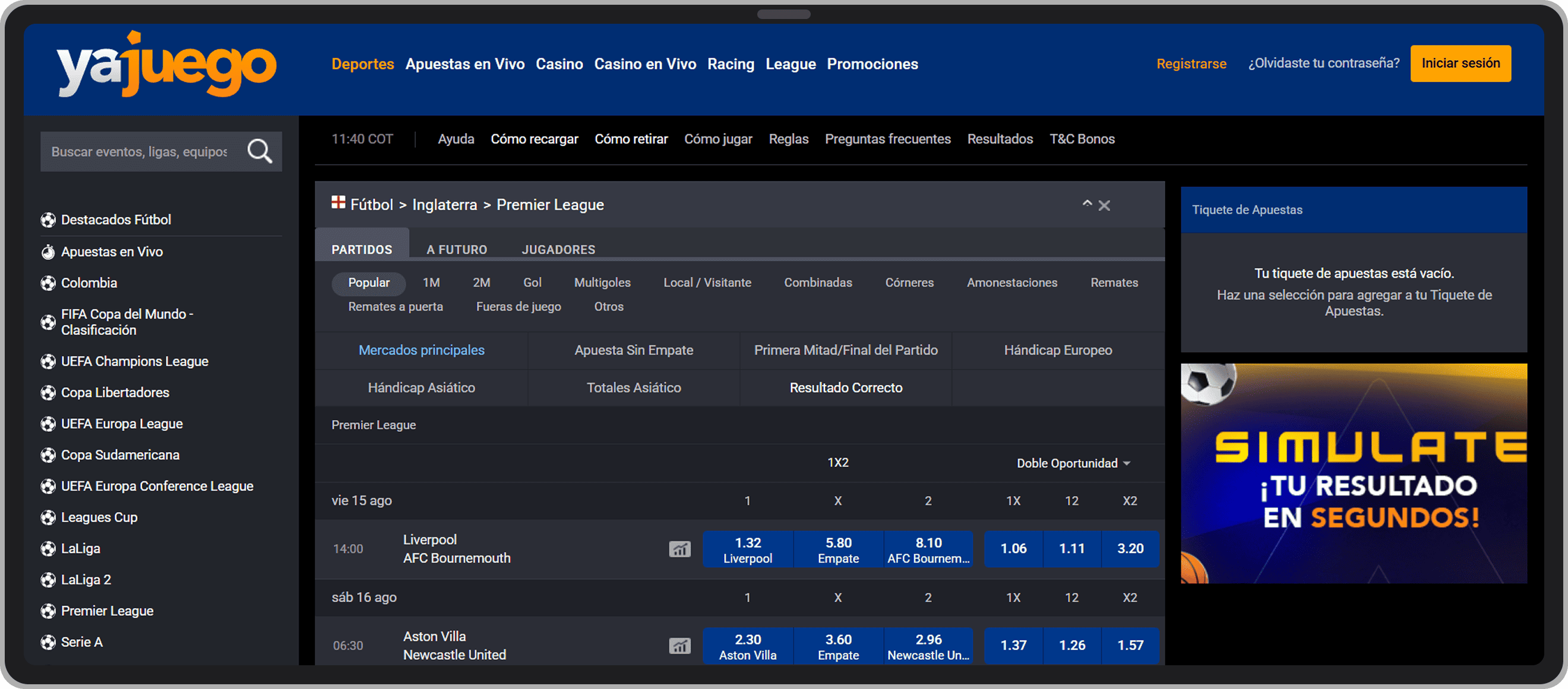The image size is (1568, 689).
Task: Open the Doble Oportunidad market dropdown
Action: click(1073, 463)
